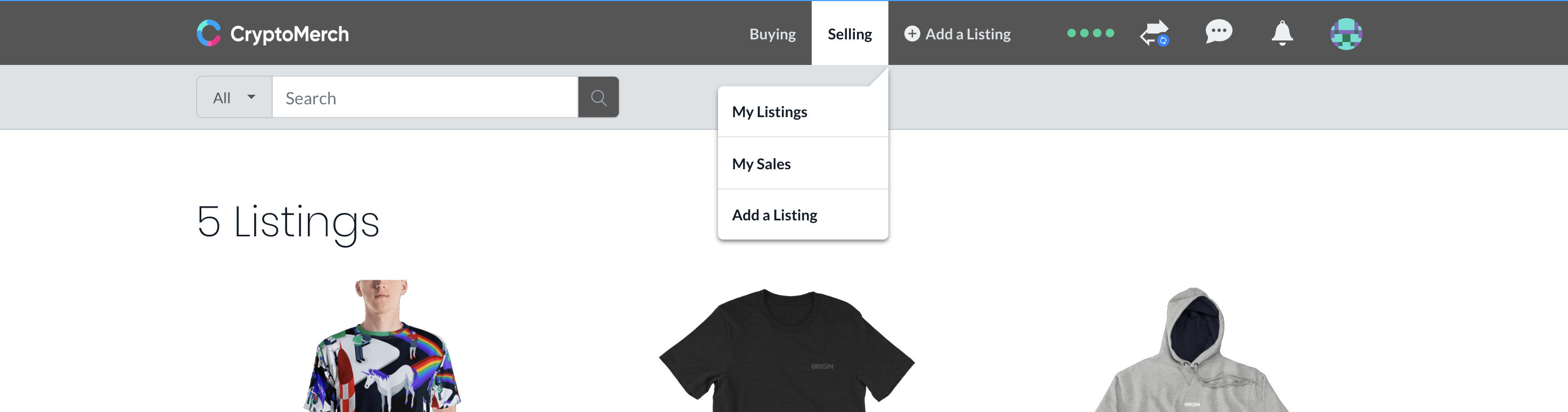Click the magnifying glass search button

(x=598, y=97)
